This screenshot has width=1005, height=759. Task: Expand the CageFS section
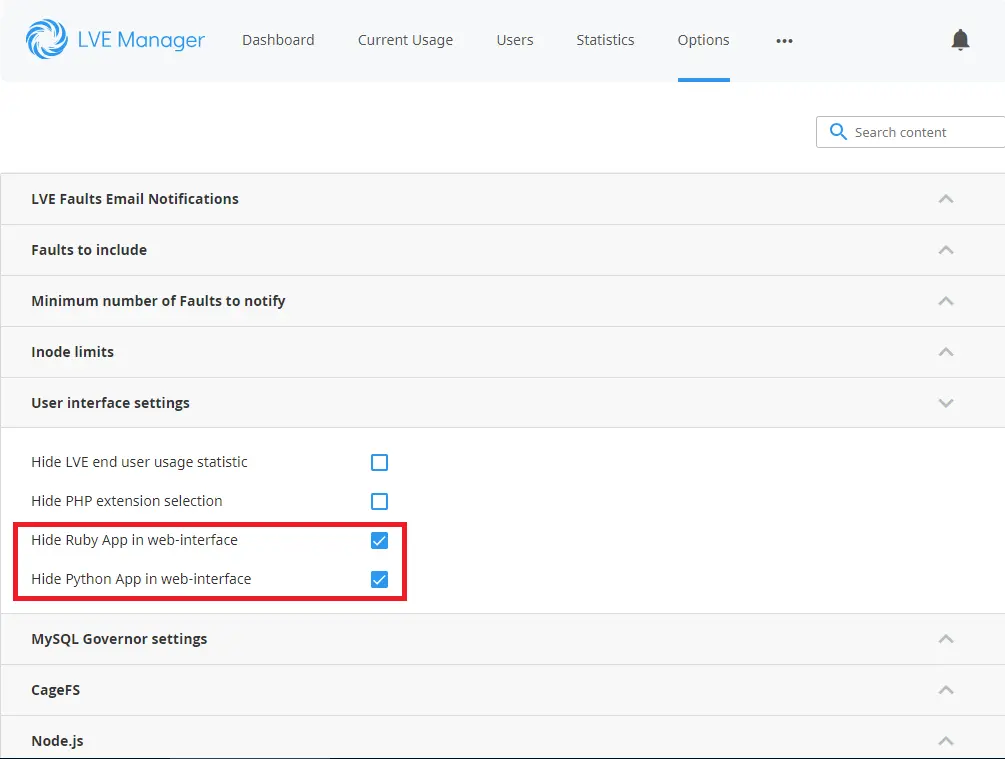(x=945, y=690)
